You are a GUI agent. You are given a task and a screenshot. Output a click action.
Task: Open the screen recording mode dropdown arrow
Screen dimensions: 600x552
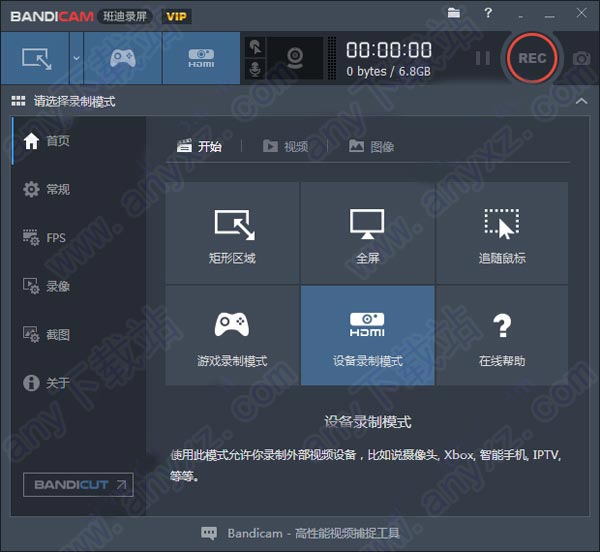(77, 58)
